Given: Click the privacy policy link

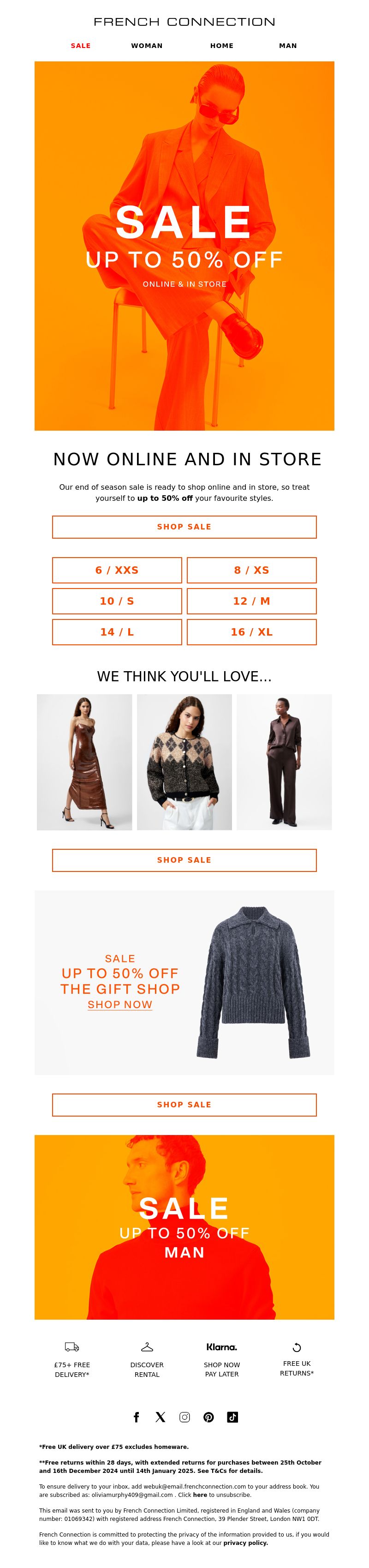Looking at the screenshot, I should [245, 1542].
